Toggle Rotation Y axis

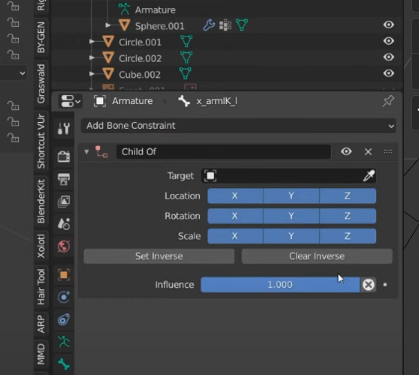coord(291,216)
